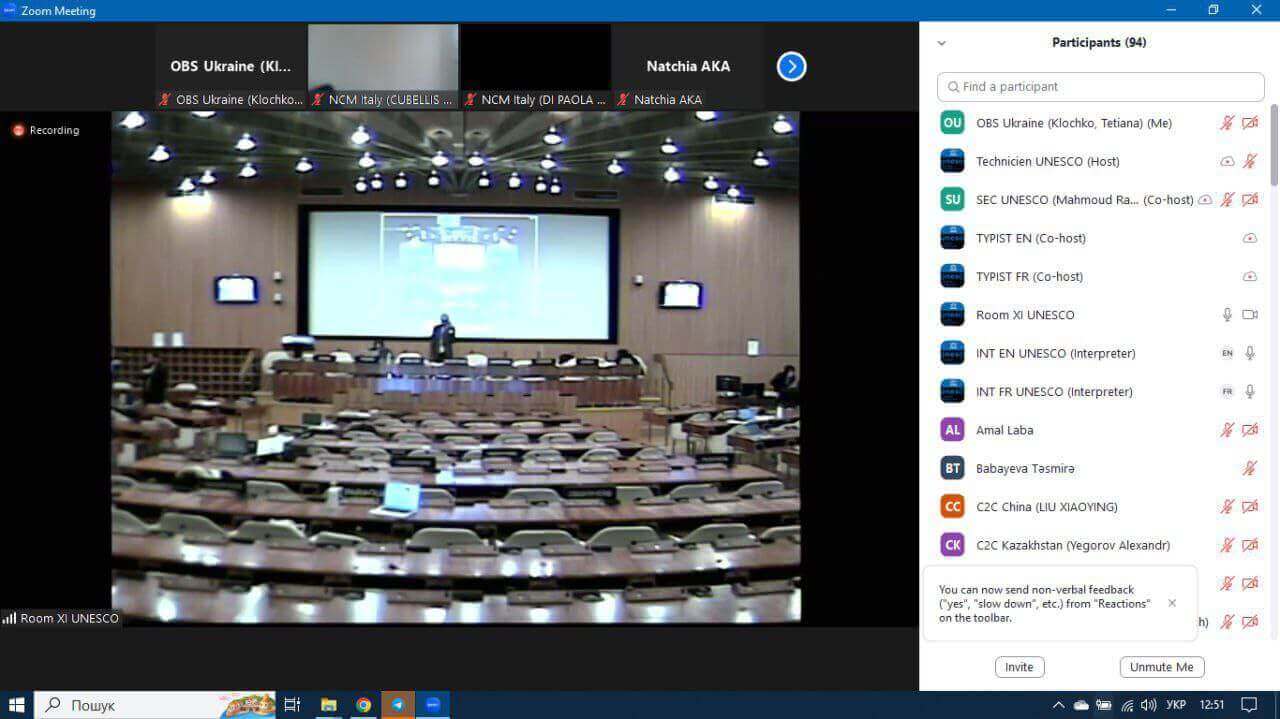Click the muted mic icon for Babayeva Təsmirə
1280x719 pixels.
tap(1249, 468)
